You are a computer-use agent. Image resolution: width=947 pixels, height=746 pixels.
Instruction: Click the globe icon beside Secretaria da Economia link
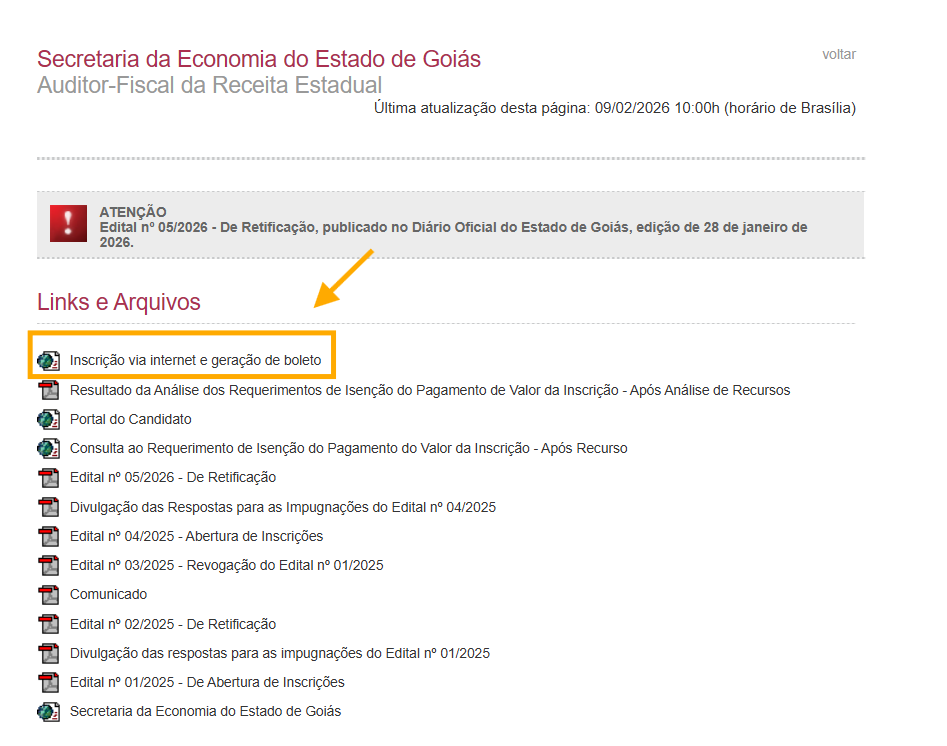pos(48,712)
